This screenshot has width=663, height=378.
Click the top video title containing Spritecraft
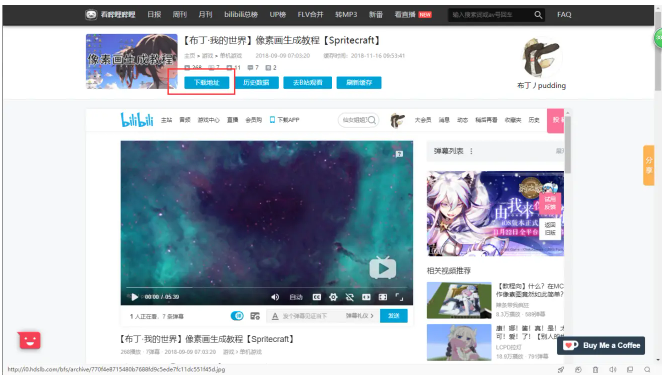(282, 40)
